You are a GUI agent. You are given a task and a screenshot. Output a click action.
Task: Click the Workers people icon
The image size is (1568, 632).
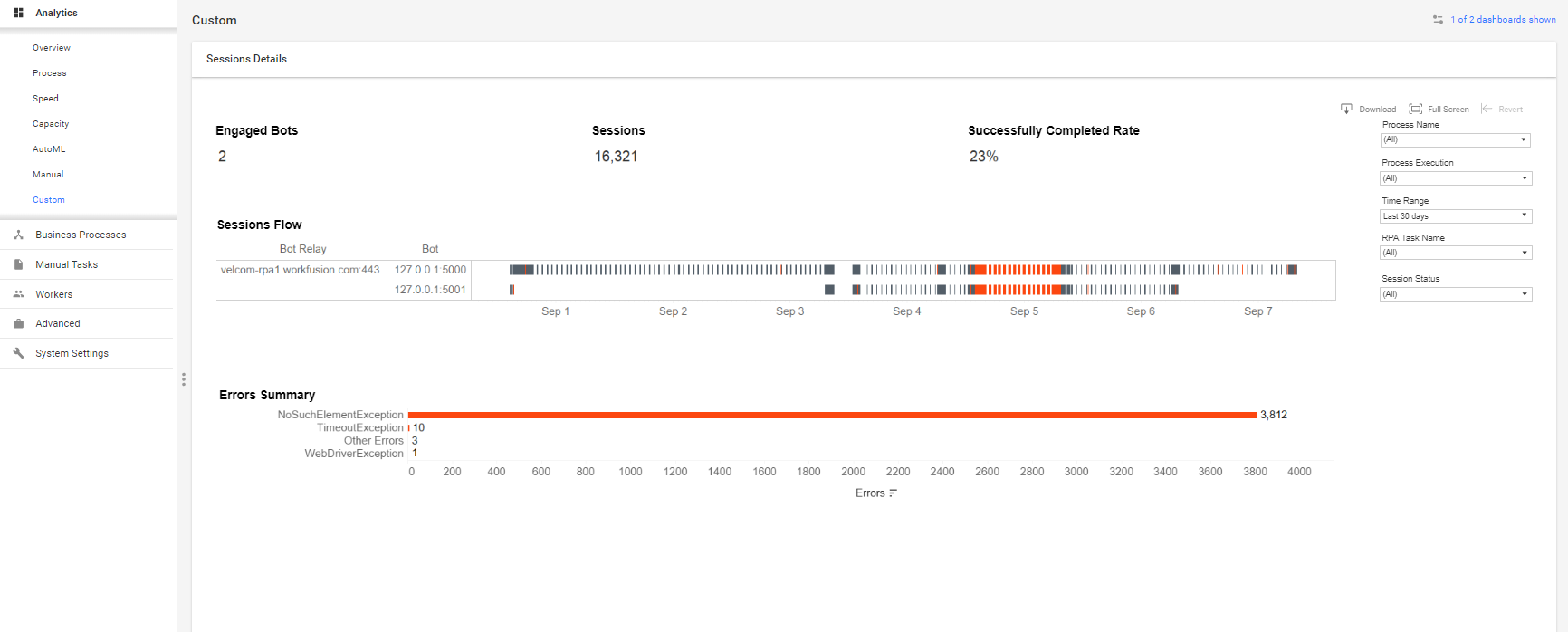18,294
